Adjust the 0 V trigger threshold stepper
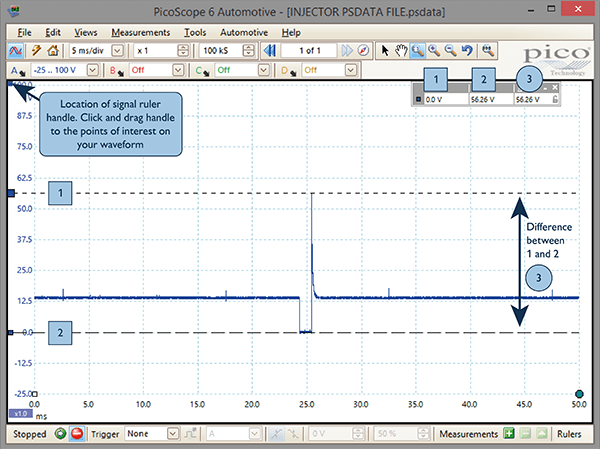 click(358, 434)
